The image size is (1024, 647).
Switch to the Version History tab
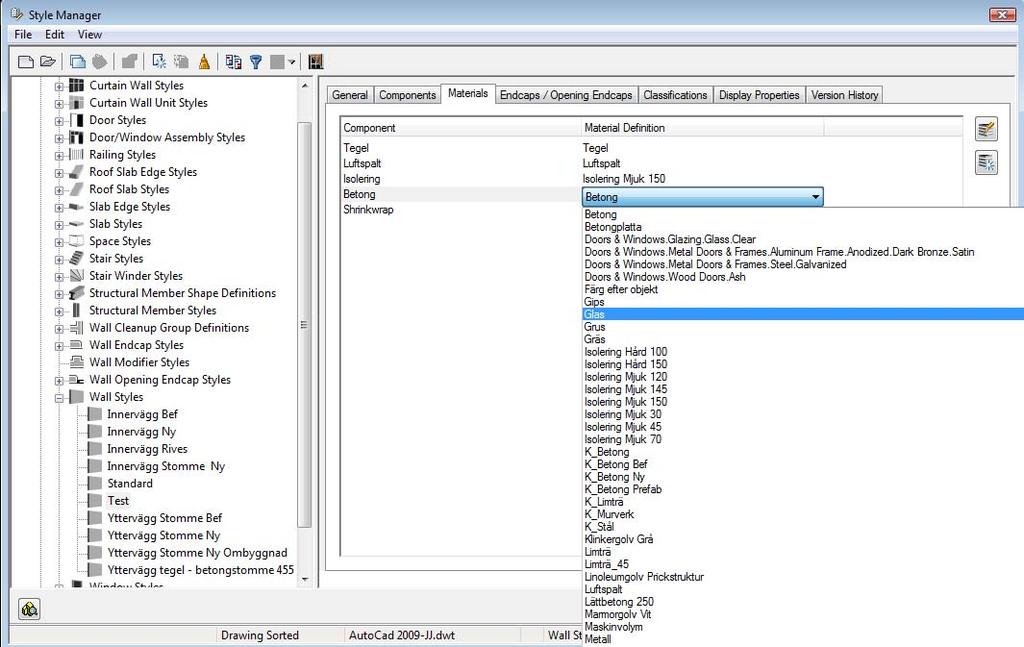[x=844, y=95]
